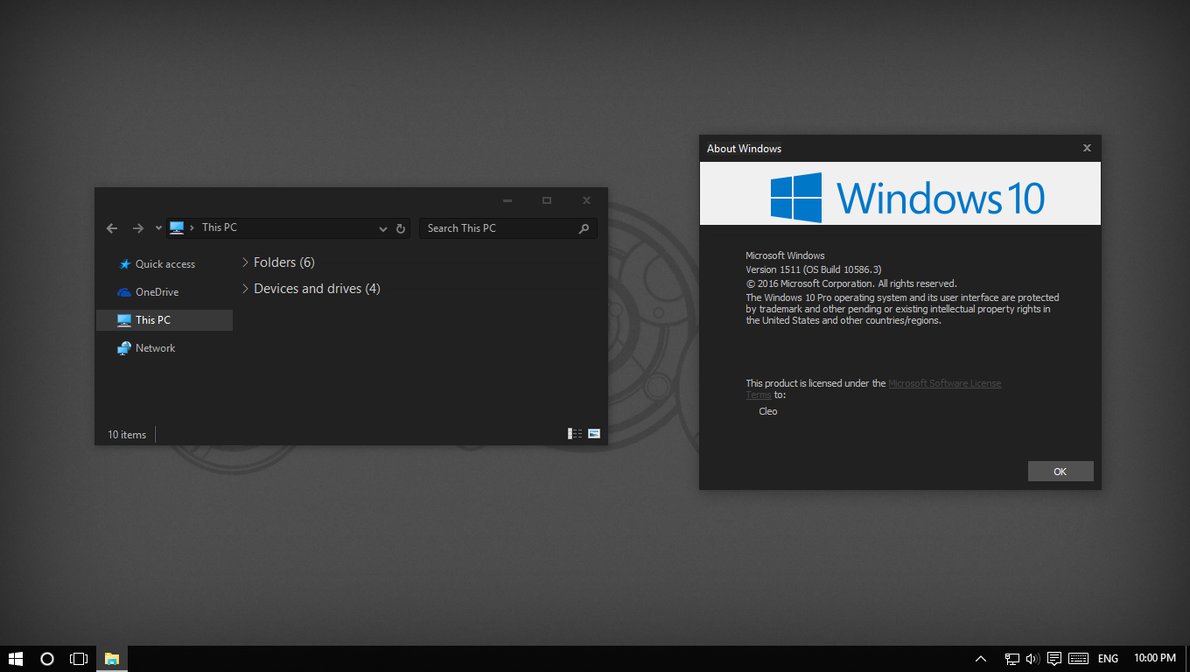The width and height of the screenshot is (1190, 672).
Task: Click This PC icon in address bar
Action: [x=177, y=228]
